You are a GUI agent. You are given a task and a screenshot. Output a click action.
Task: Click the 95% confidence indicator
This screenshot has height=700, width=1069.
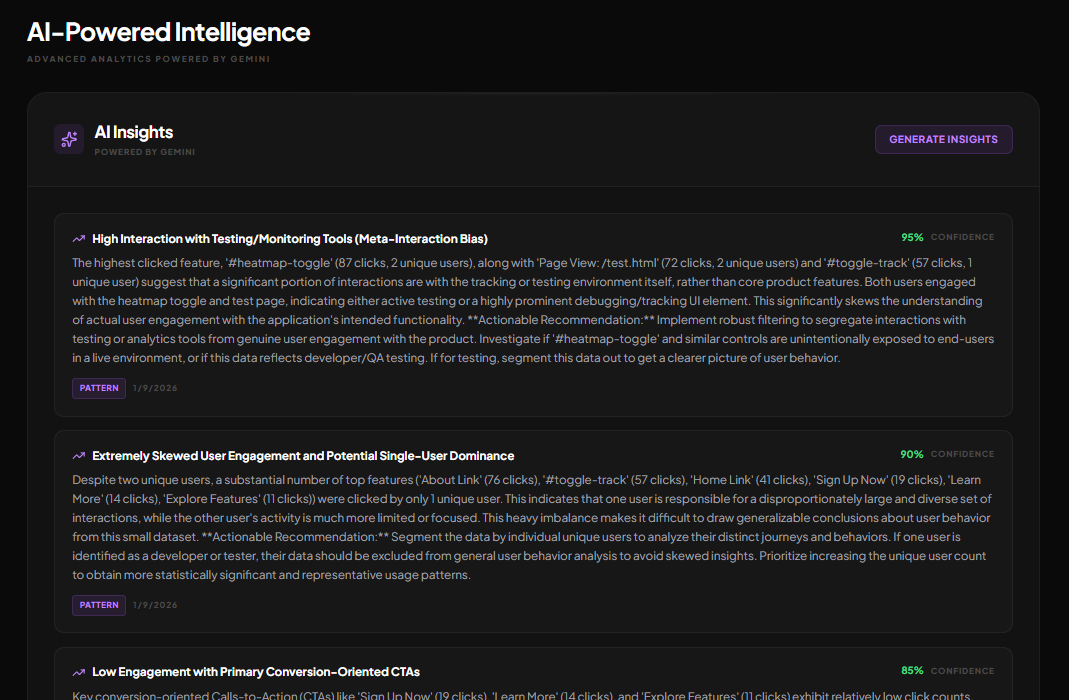click(912, 237)
